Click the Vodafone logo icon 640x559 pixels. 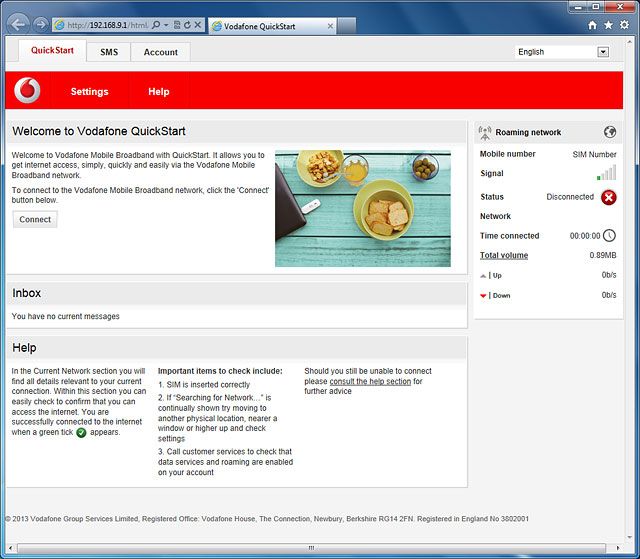27,90
